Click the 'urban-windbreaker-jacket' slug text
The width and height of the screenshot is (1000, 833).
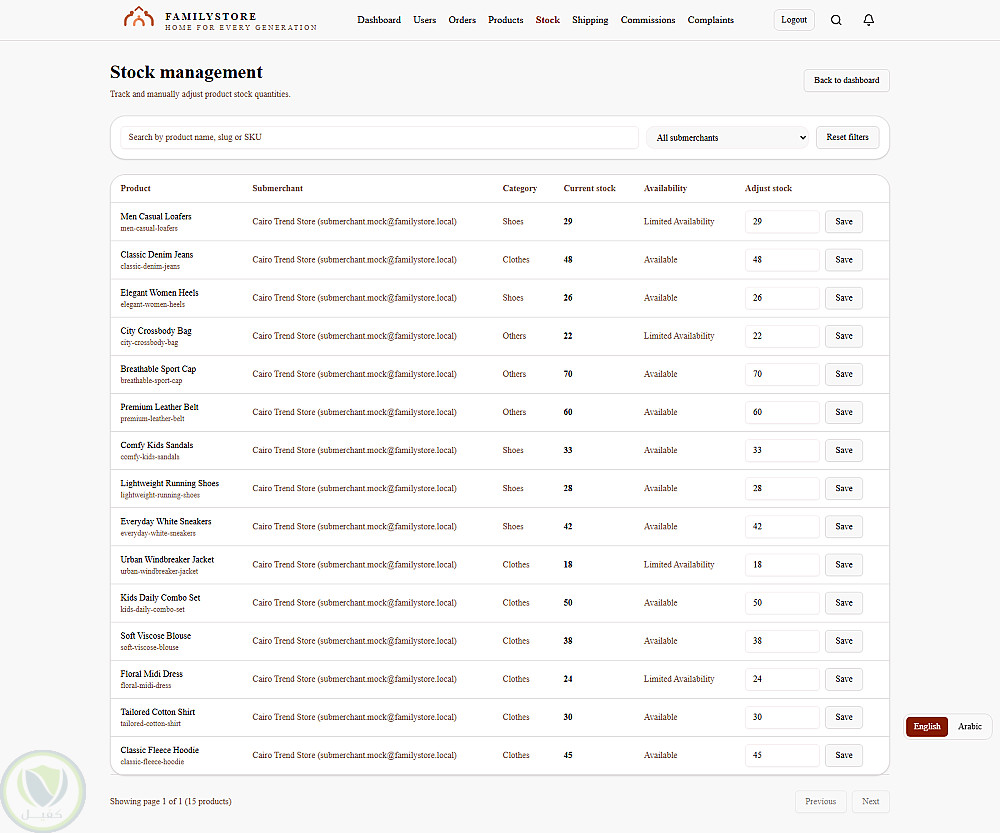pyautogui.click(x=159, y=571)
